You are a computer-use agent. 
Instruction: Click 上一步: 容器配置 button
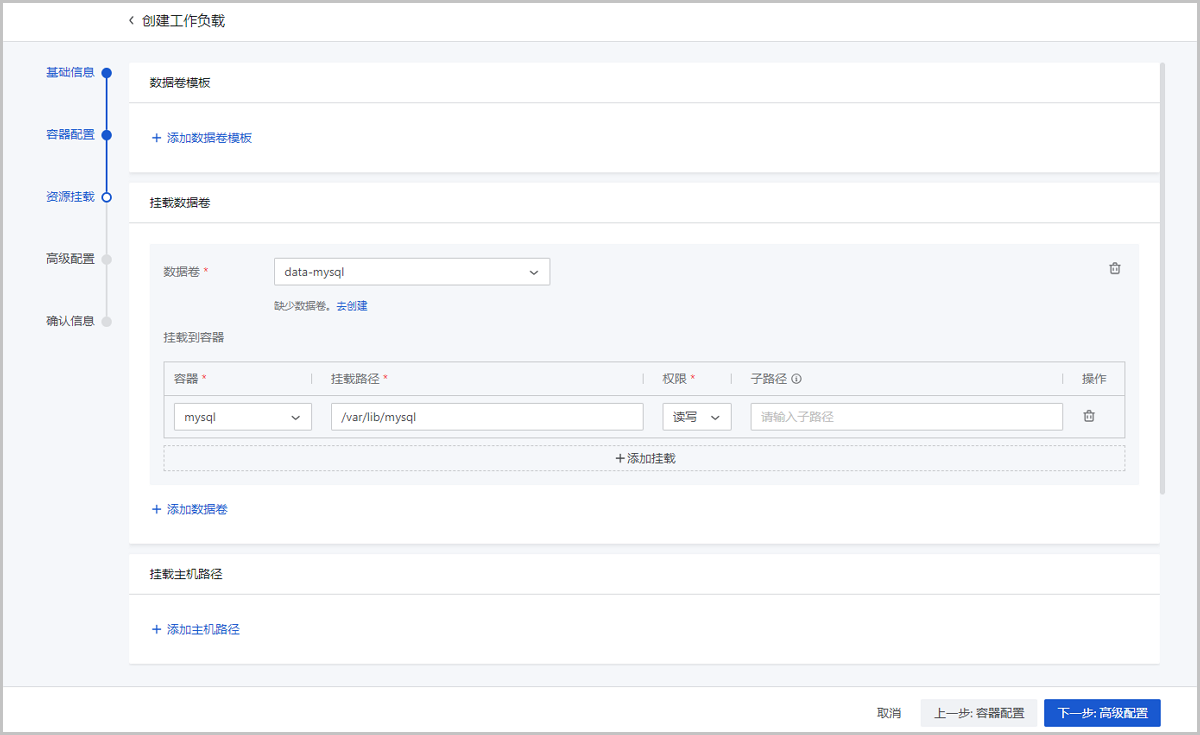click(x=978, y=712)
